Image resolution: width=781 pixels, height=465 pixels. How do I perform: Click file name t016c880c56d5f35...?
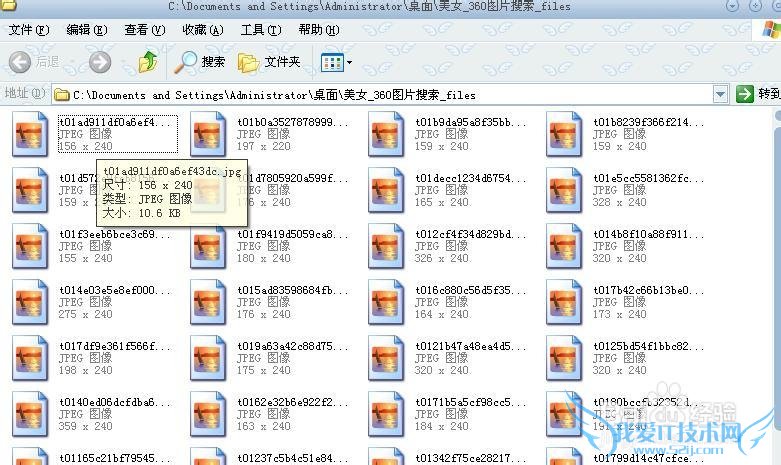point(471,290)
